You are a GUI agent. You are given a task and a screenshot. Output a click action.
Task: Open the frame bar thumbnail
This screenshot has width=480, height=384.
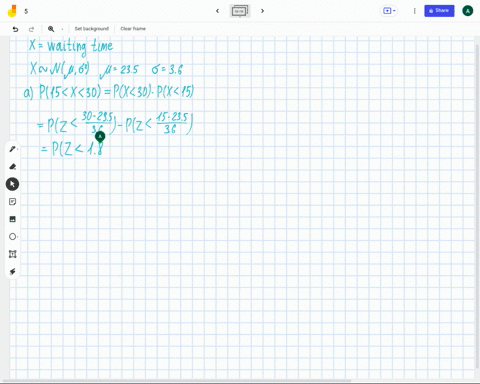click(240, 11)
